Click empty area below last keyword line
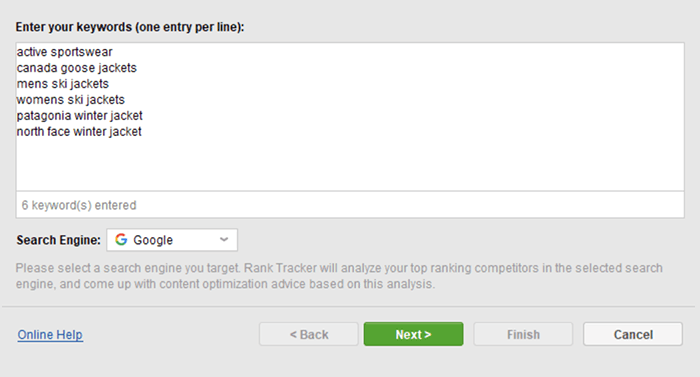Image resolution: width=700 pixels, height=377 pixels. pyautogui.click(x=350, y=165)
